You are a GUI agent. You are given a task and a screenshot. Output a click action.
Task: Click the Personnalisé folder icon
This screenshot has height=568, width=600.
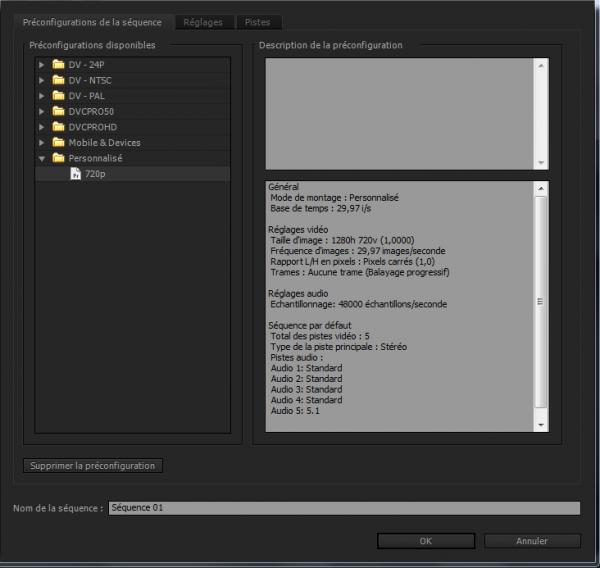[x=59, y=158]
